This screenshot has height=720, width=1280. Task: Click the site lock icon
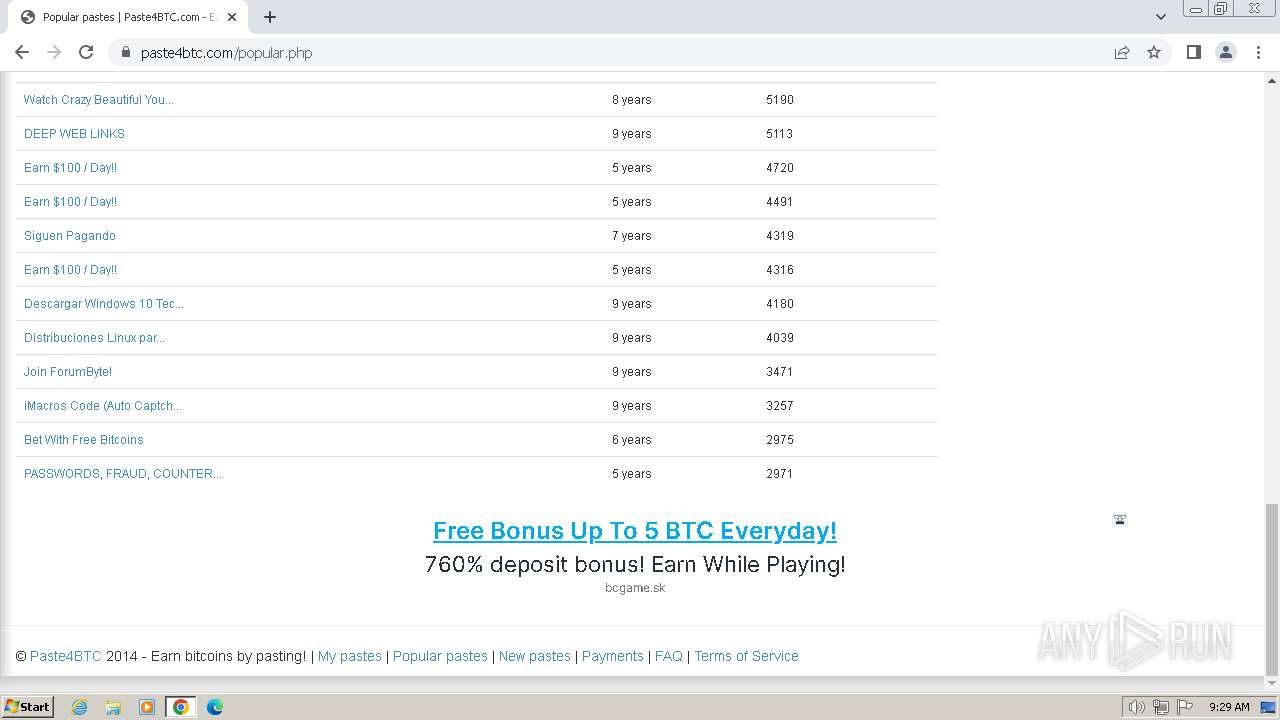(126, 53)
